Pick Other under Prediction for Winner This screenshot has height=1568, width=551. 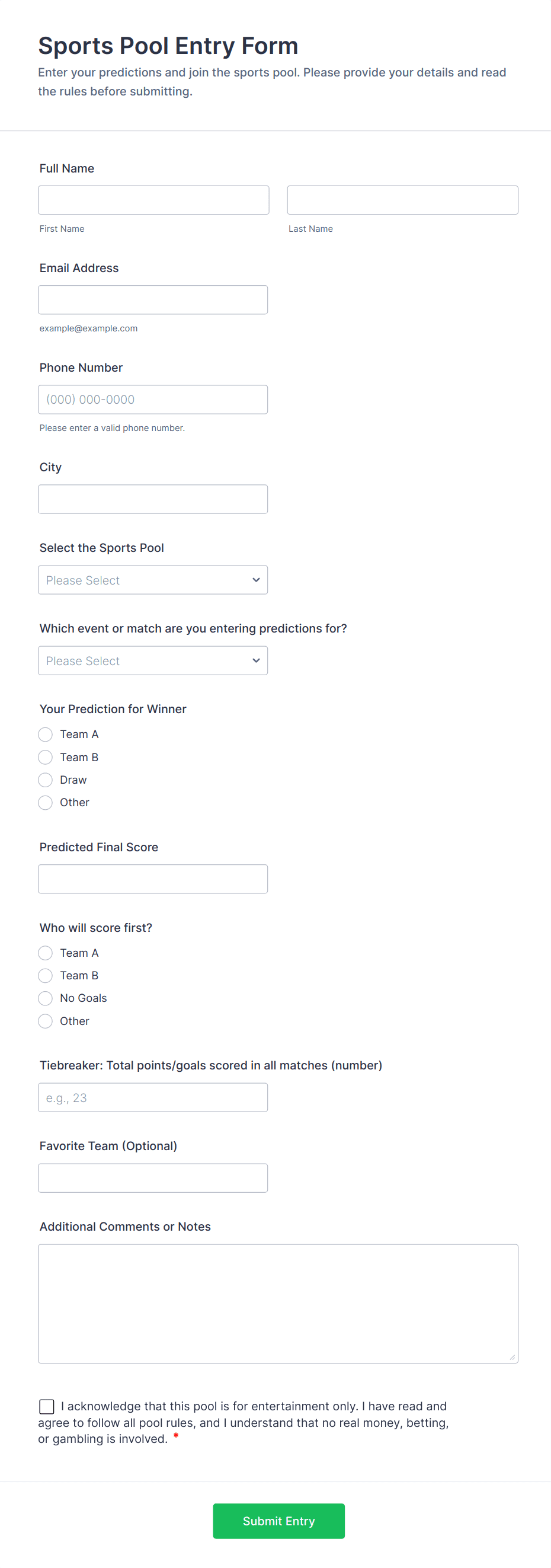tap(46, 802)
